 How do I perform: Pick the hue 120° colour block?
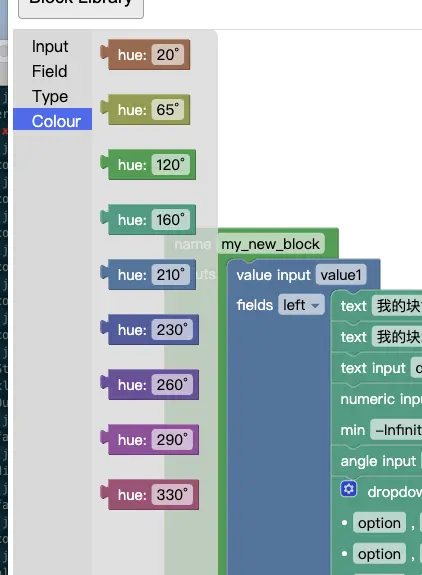[x=148, y=165]
